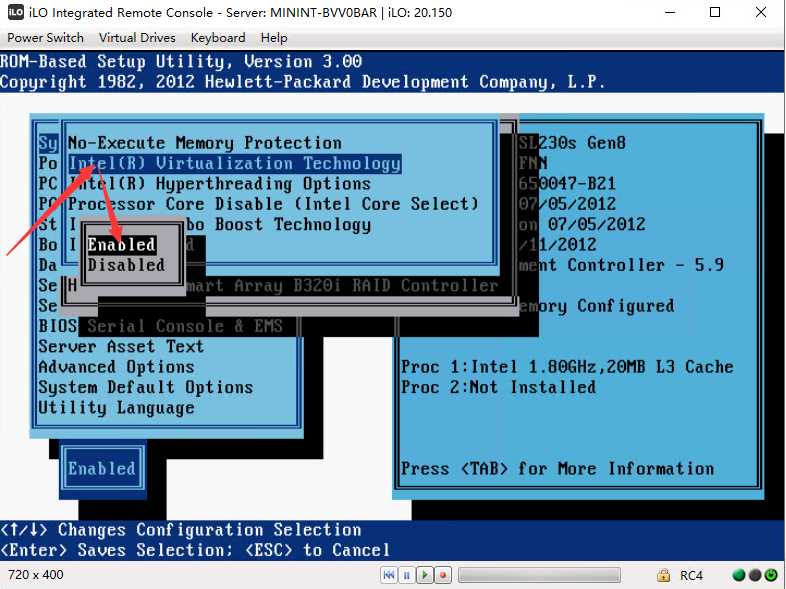Viewport: 786px width, 589px height.
Task: Click the padlock encryption icon
Action: click(663, 575)
